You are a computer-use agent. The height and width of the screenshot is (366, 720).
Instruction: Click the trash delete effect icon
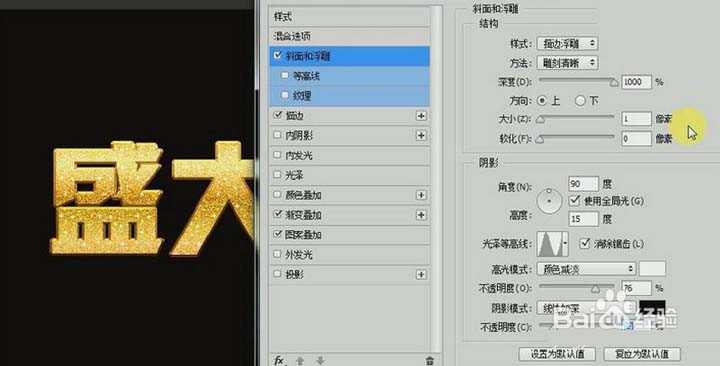click(430, 360)
